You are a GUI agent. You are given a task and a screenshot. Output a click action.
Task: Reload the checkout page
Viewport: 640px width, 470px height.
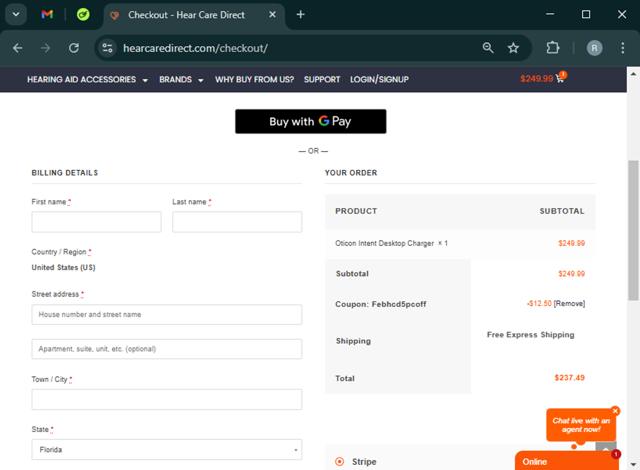coord(74,48)
